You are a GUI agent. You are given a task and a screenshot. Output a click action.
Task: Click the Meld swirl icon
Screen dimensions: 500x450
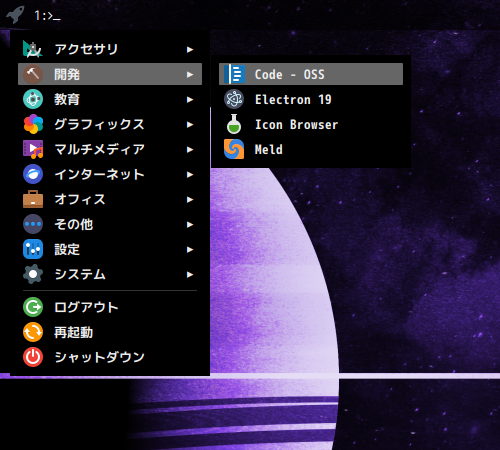tap(234, 149)
